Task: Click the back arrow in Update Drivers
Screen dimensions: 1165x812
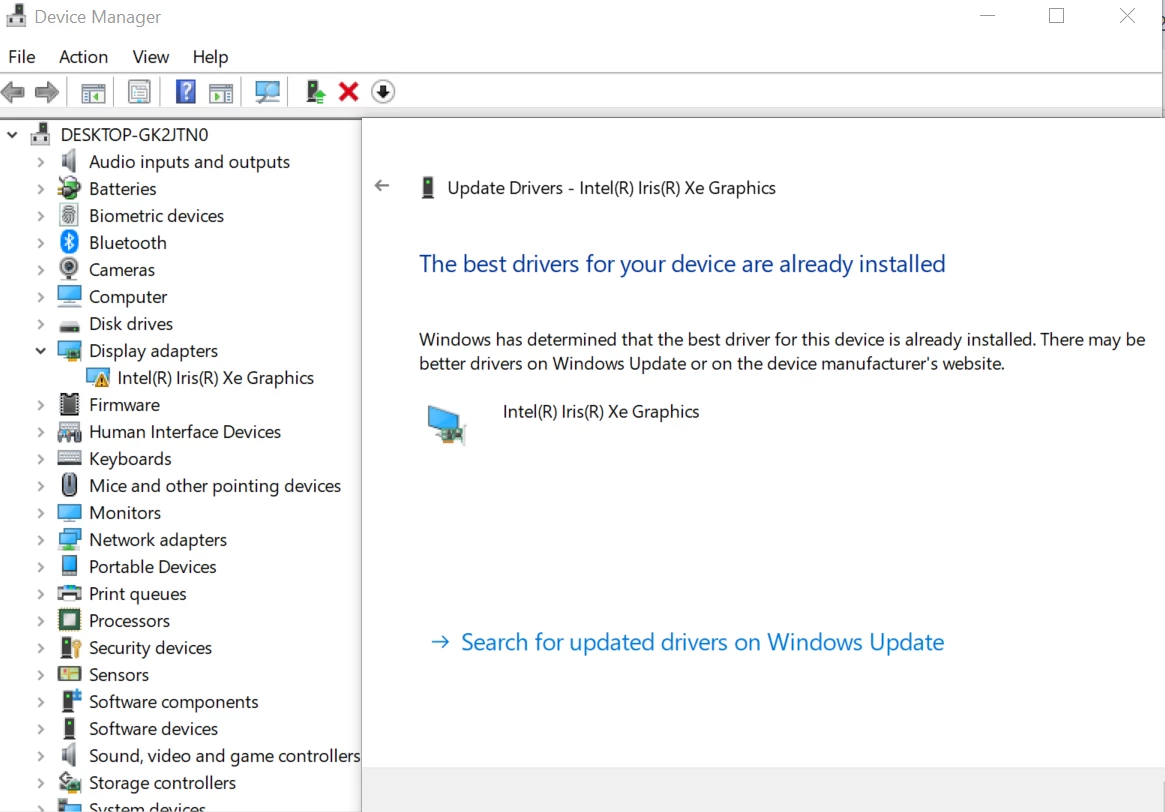Action: [382, 186]
